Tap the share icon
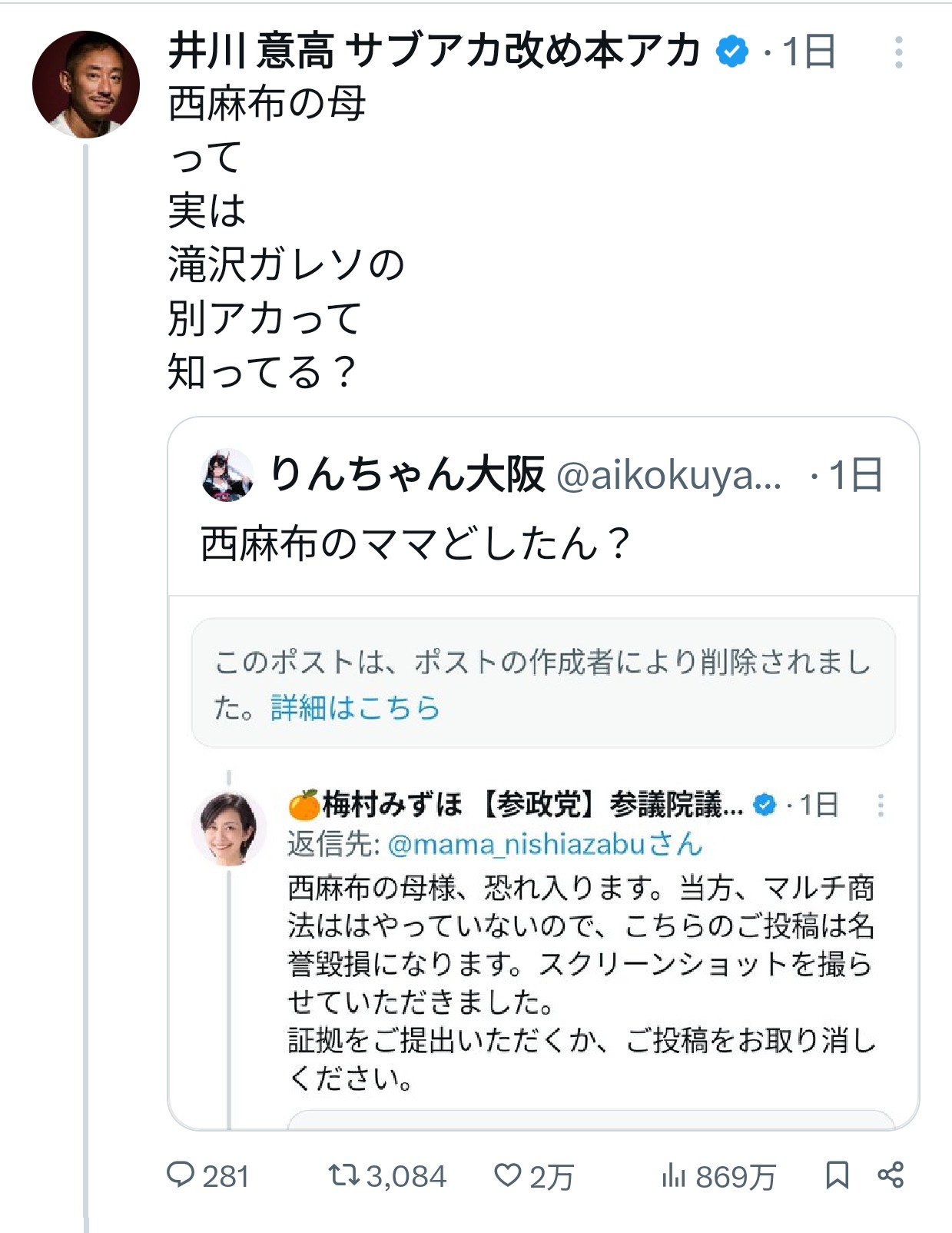952x1233 pixels. coord(891,1175)
